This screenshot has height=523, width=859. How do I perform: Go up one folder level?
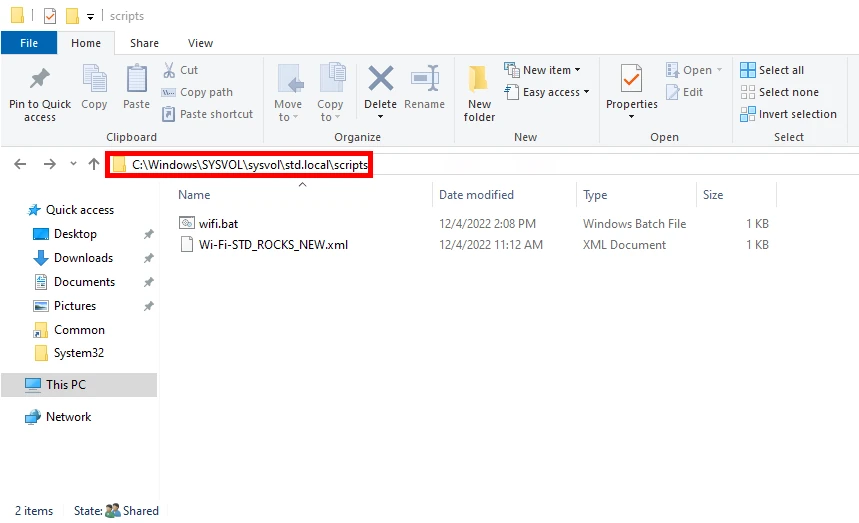click(x=94, y=164)
